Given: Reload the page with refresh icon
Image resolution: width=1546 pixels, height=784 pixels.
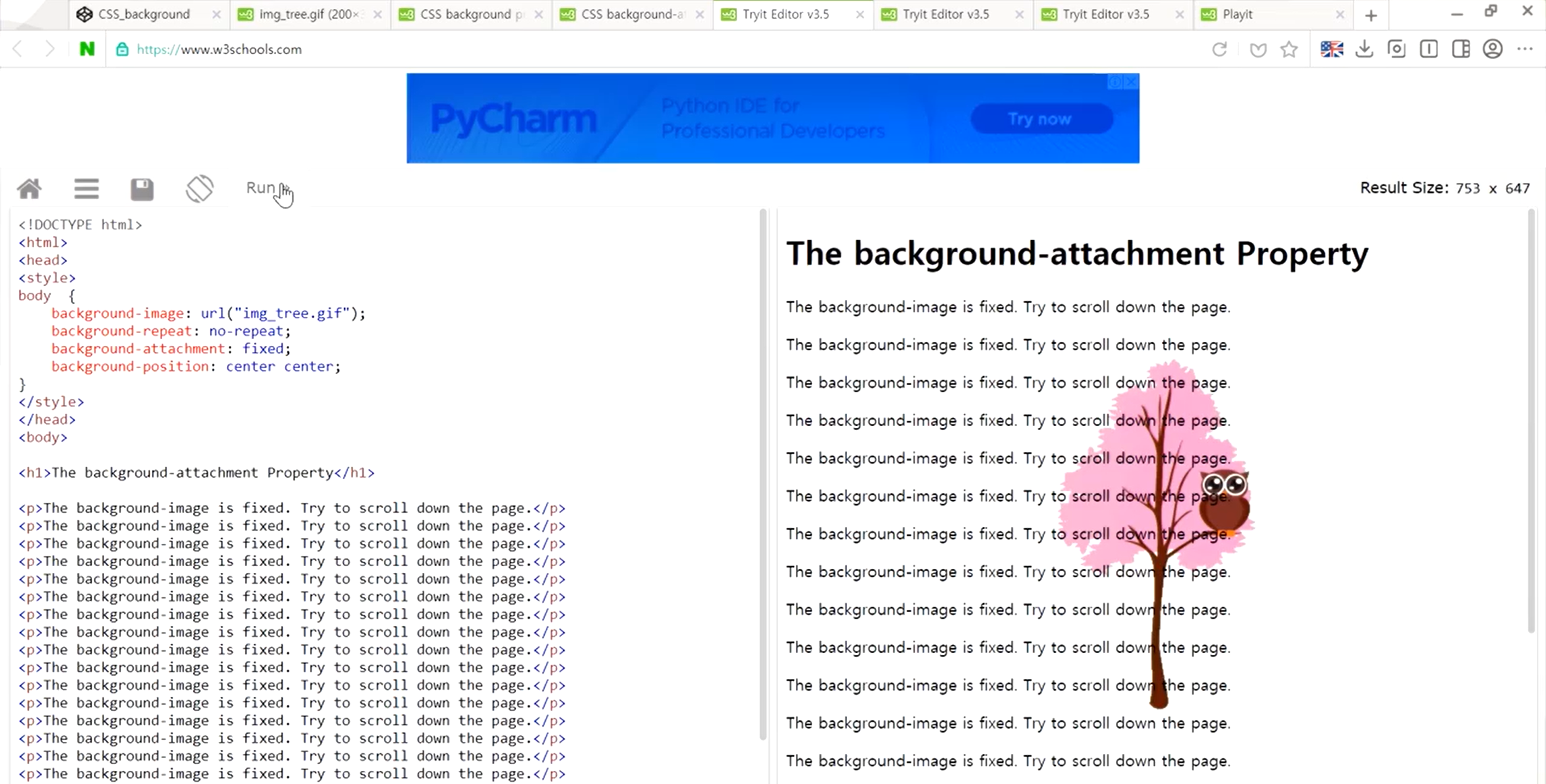Looking at the screenshot, I should (x=1219, y=49).
